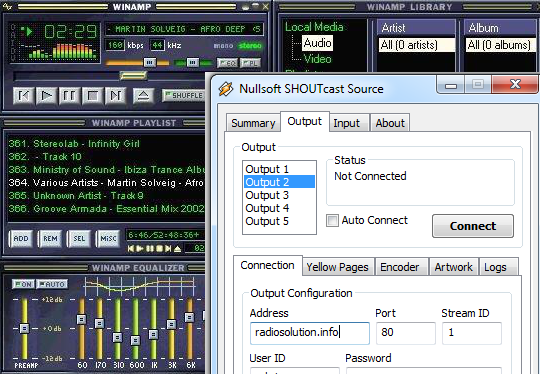This screenshot has height=374, width=540.
Task: Select playlist entry 362 Track 10
Action: [x=45, y=157]
